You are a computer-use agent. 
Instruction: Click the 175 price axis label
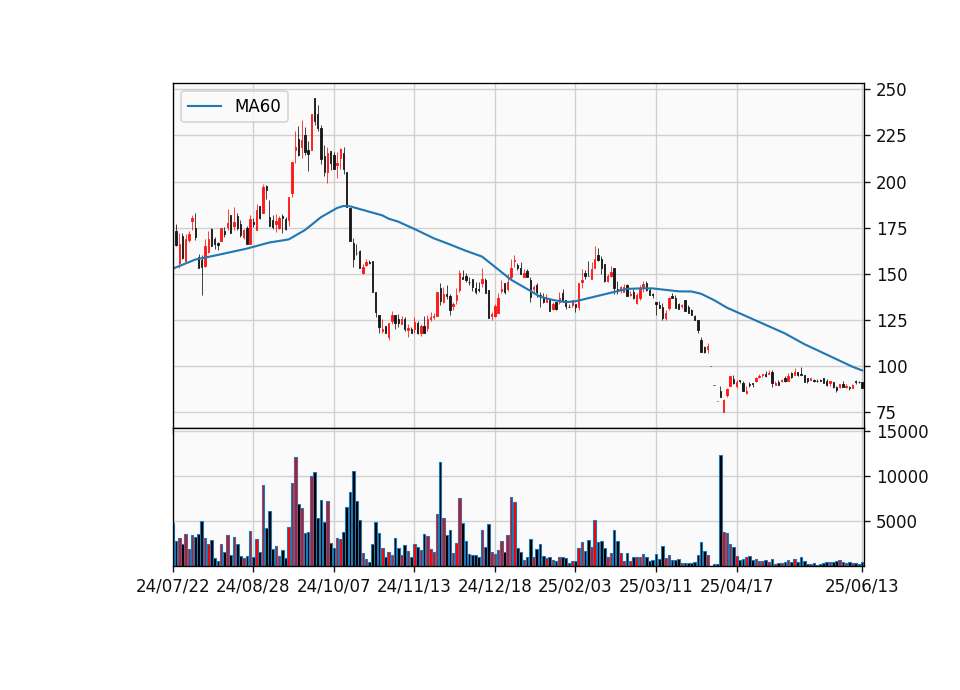891,229
